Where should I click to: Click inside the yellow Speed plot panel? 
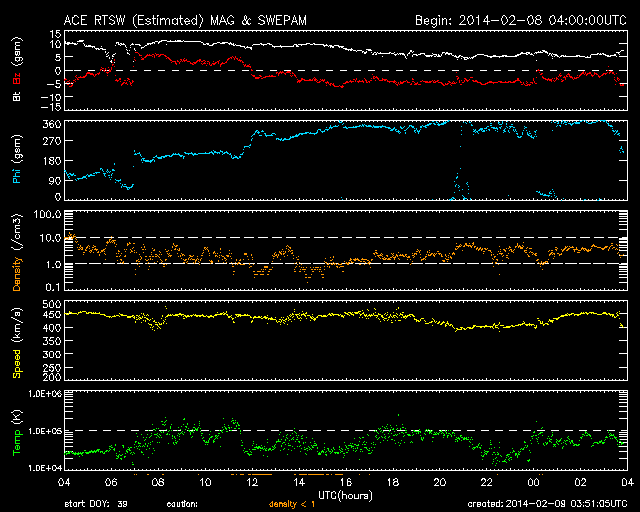[346, 341]
